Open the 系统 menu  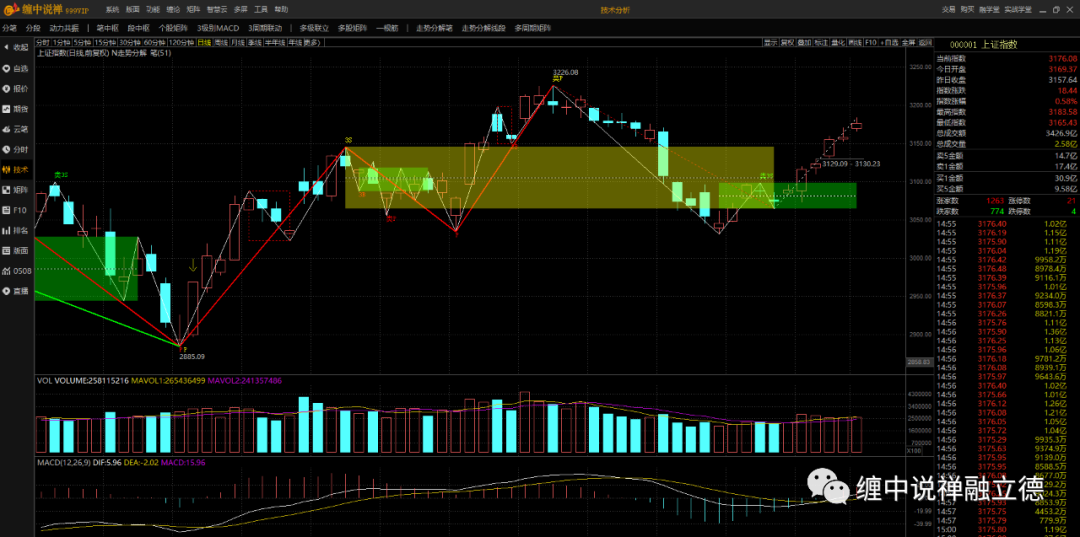pyautogui.click(x=112, y=10)
